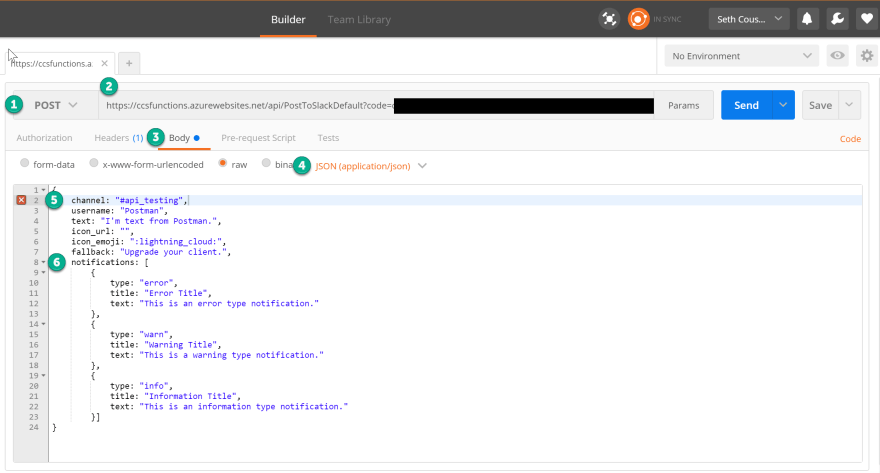
Task: Select the x-www-form-urlencoded body option
Action: [x=94, y=164]
